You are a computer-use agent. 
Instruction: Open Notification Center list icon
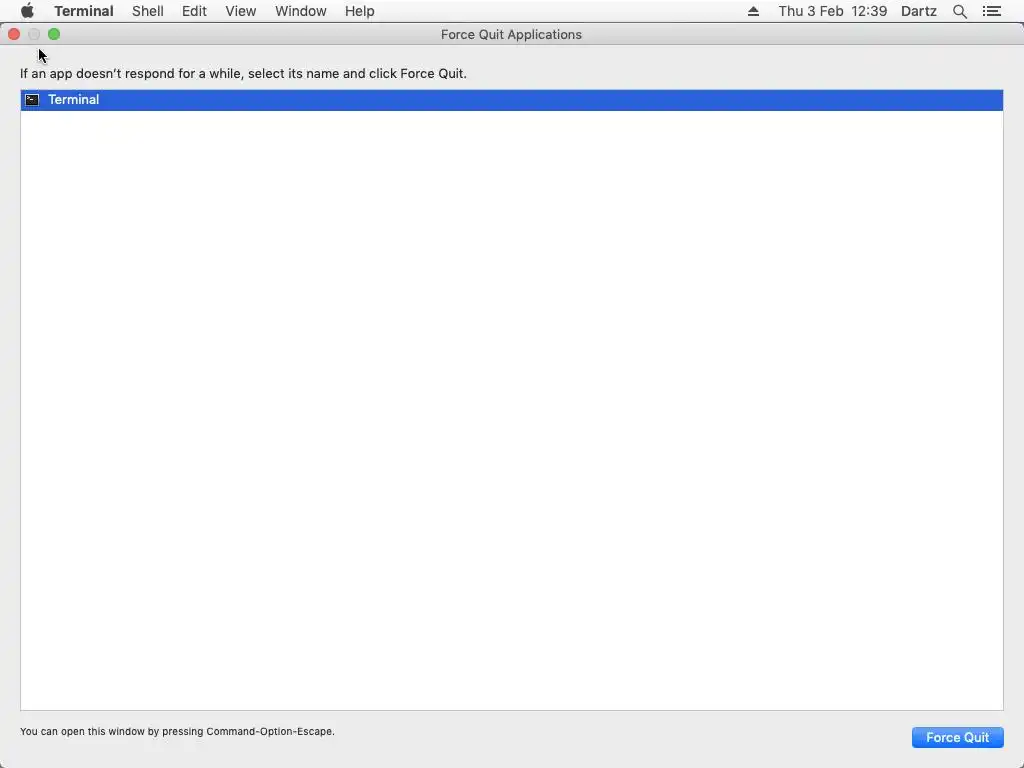(x=991, y=11)
